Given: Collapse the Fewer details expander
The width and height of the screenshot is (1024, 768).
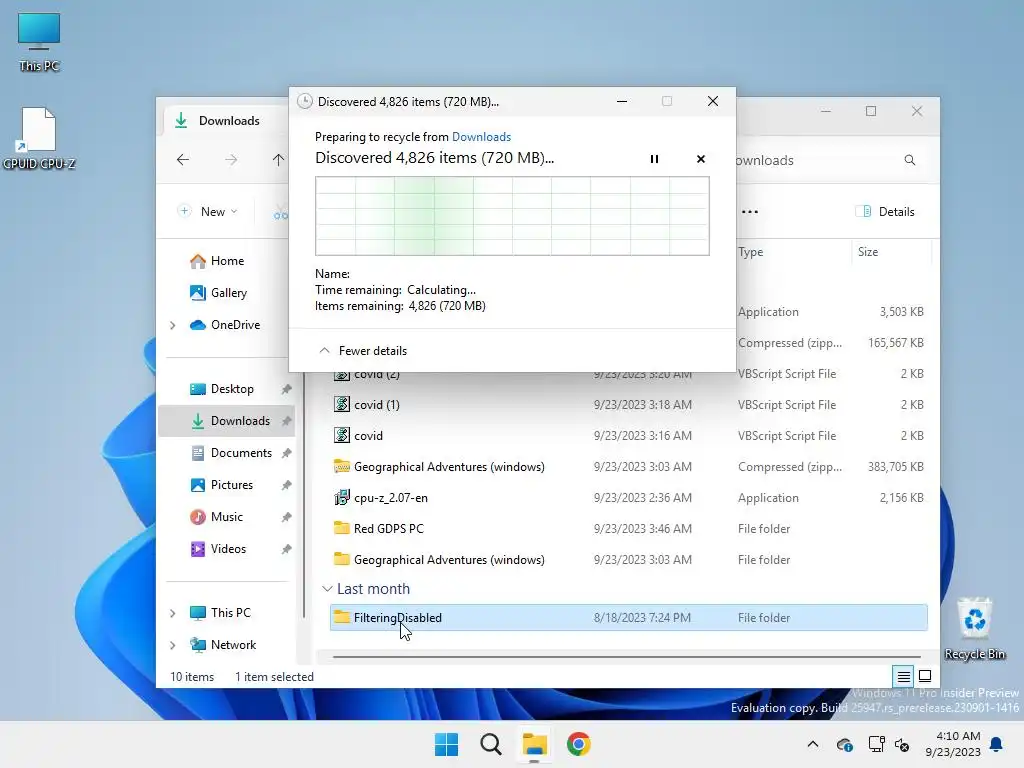Looking at the screenshot, I should [x=362, y=351].
